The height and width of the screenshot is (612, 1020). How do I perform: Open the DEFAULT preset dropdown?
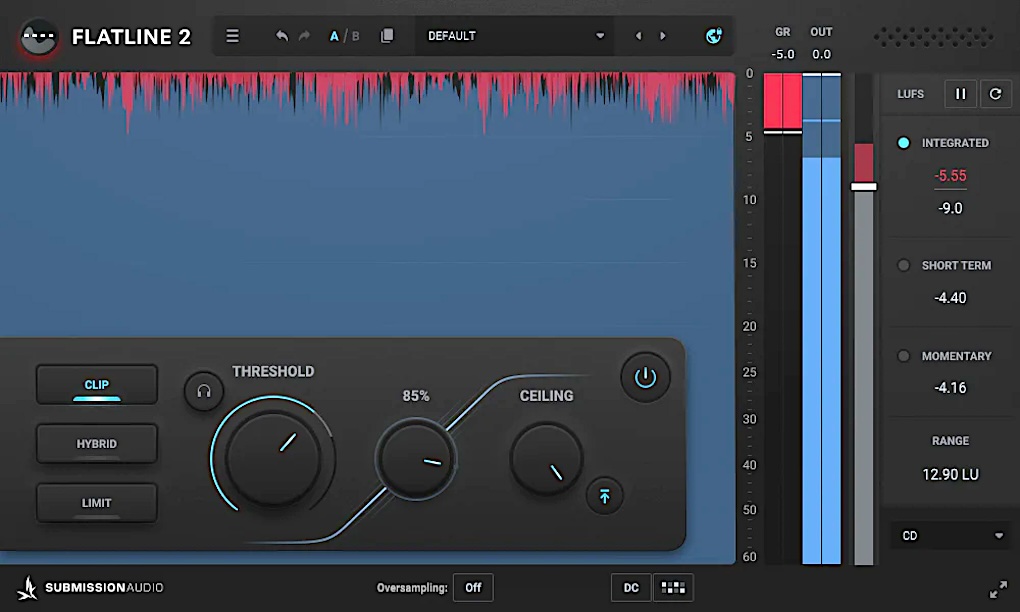coord(514,35)
